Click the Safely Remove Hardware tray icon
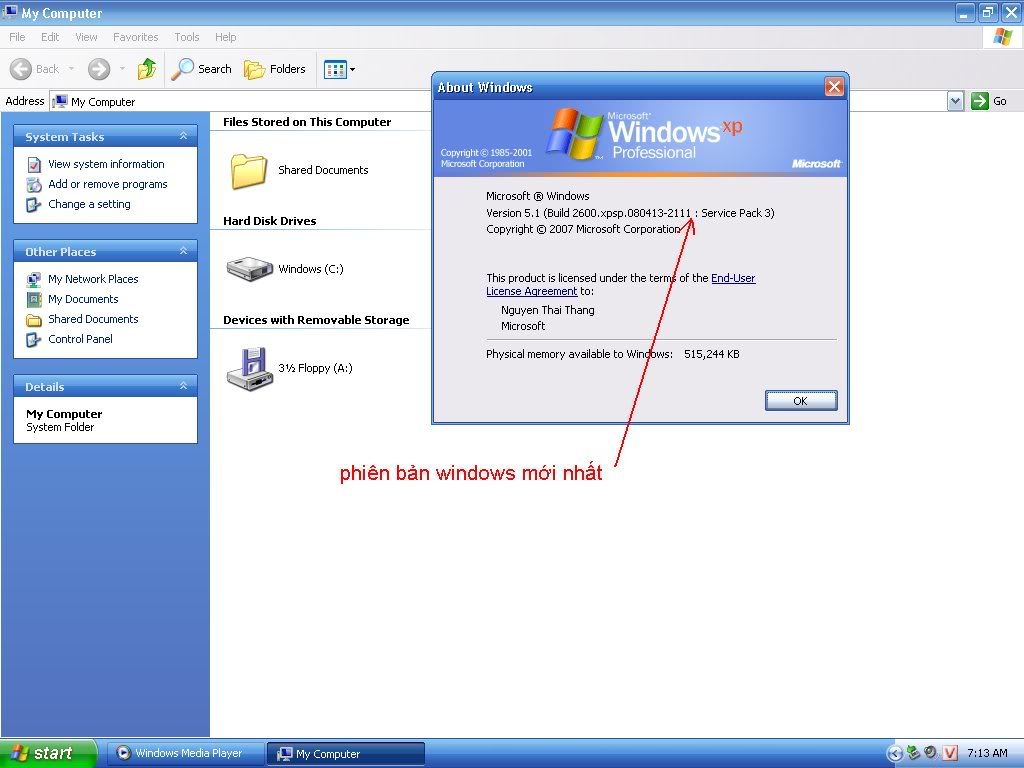Viewport: 1024px width, 768px height. pyautogui.click(x=914, y=753)
